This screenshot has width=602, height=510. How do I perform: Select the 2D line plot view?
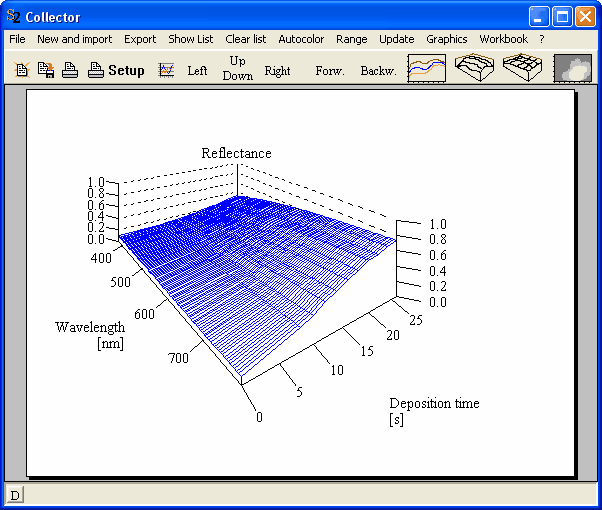[x=427, y=68]
